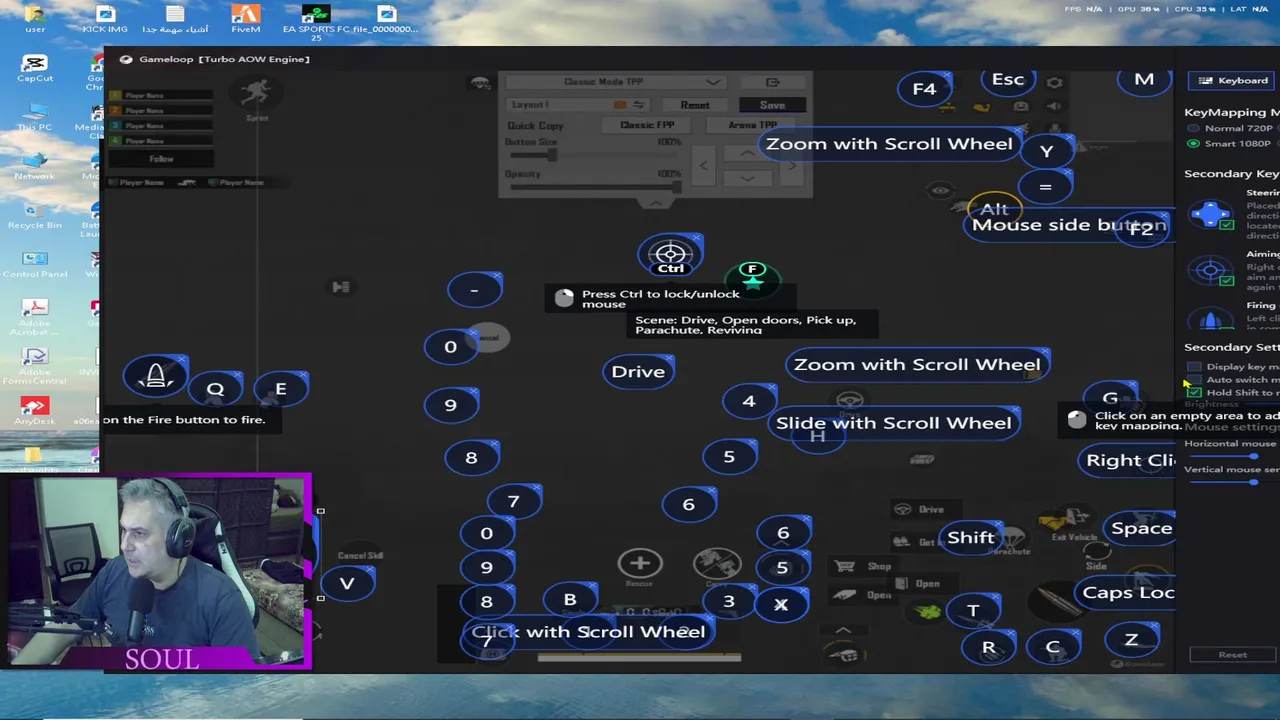
Task: Click the up arrow in layout panel
Action: [747, 154]
